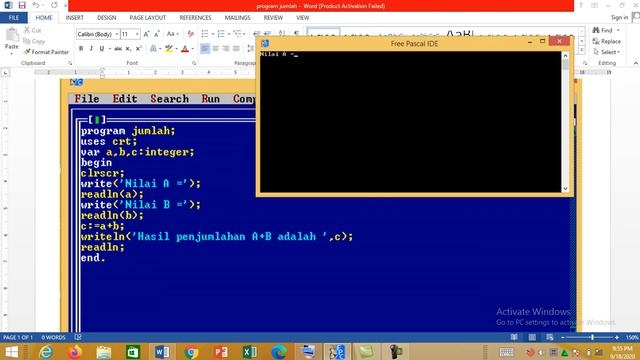Switch to the PAGE LAYOUT ribbon tab
This screenshot has height=360, width=640.
click(148, 18)
